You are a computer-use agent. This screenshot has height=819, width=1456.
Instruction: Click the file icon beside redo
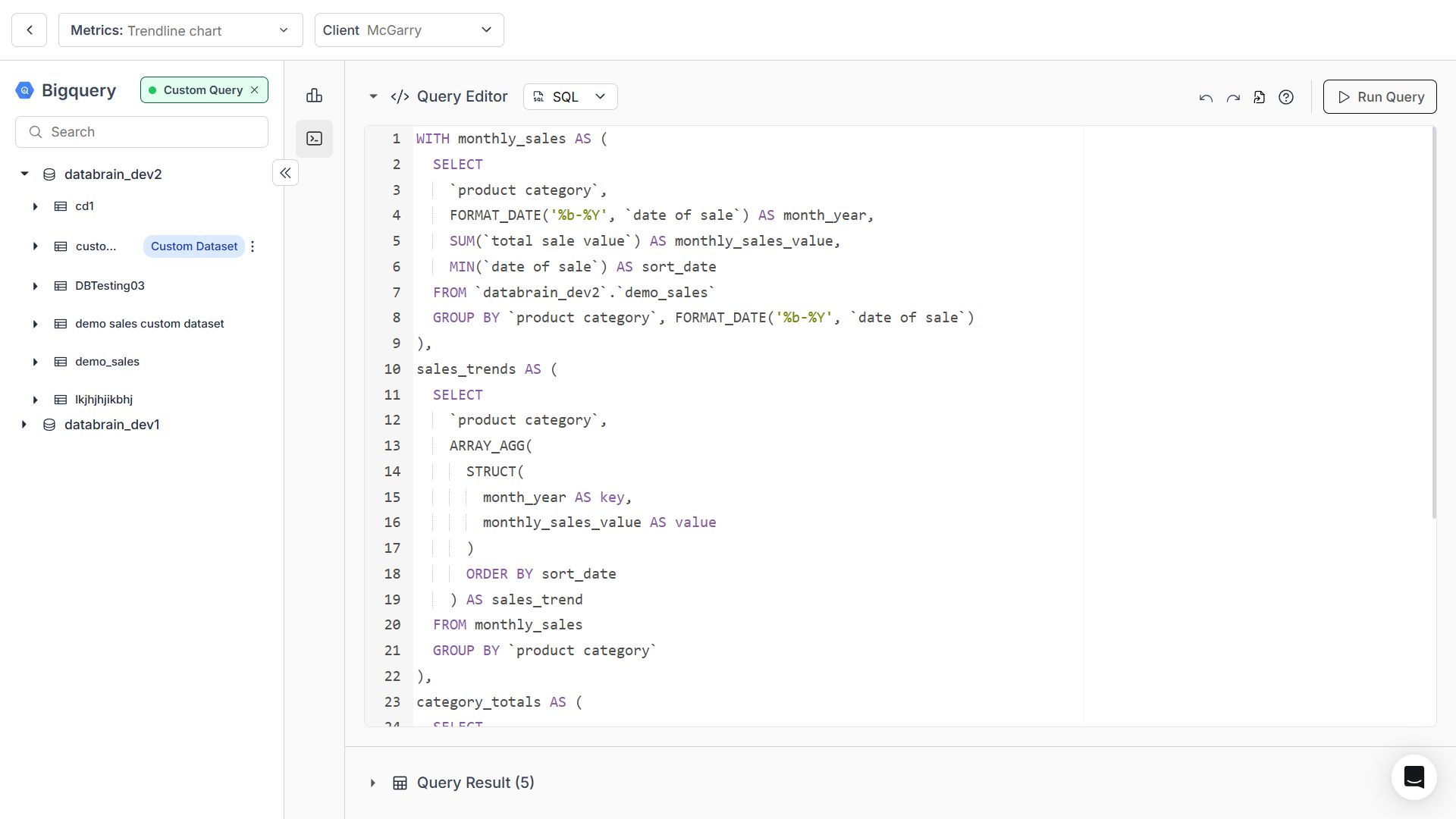1260,97
